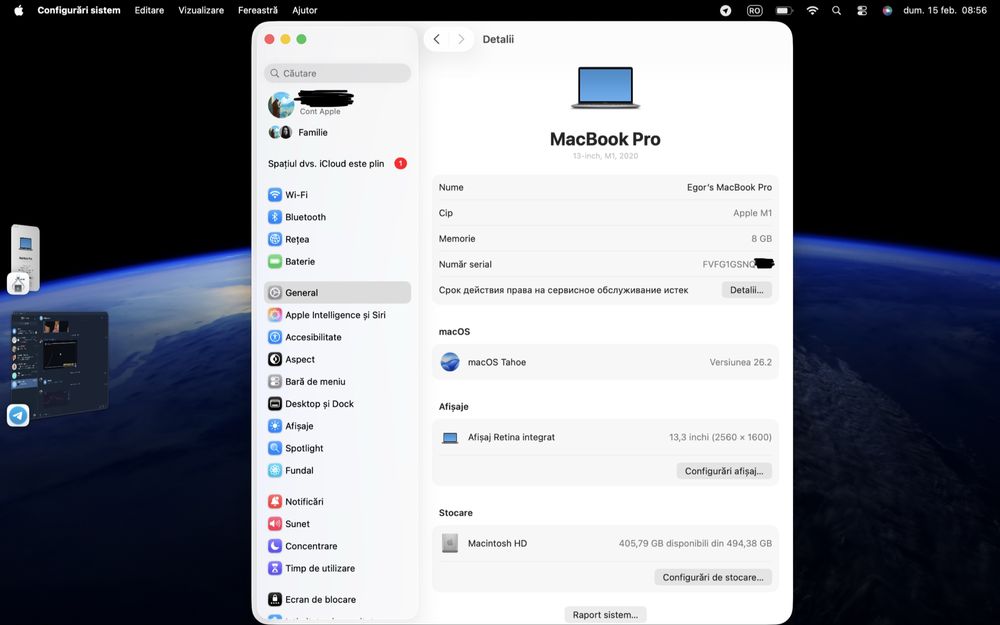Open the Vizualizare menu

[x=201, y=10]
